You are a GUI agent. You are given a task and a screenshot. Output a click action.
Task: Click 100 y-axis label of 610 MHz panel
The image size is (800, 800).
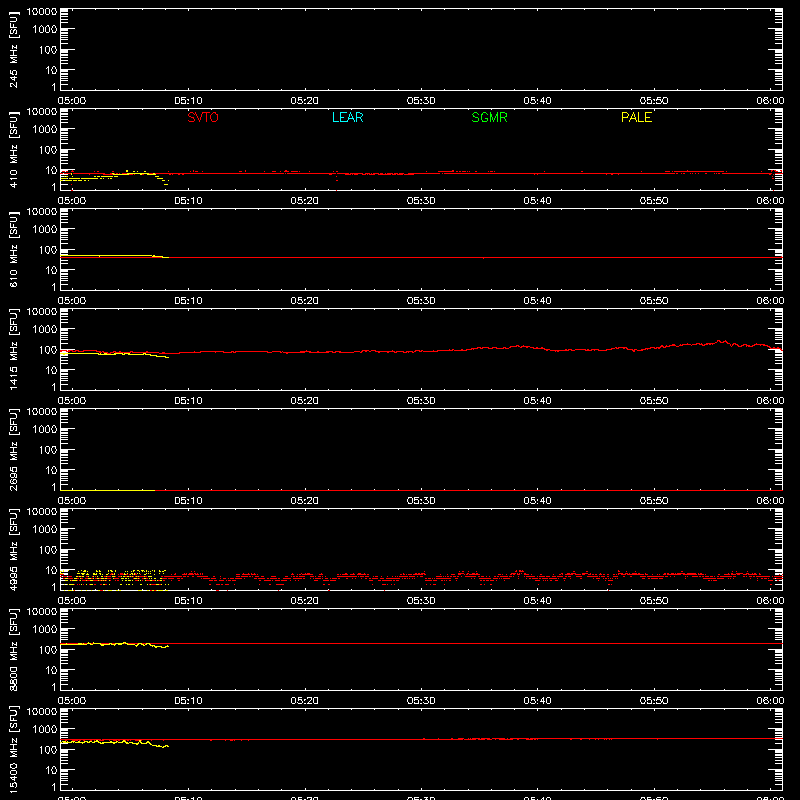click(48, 249)
